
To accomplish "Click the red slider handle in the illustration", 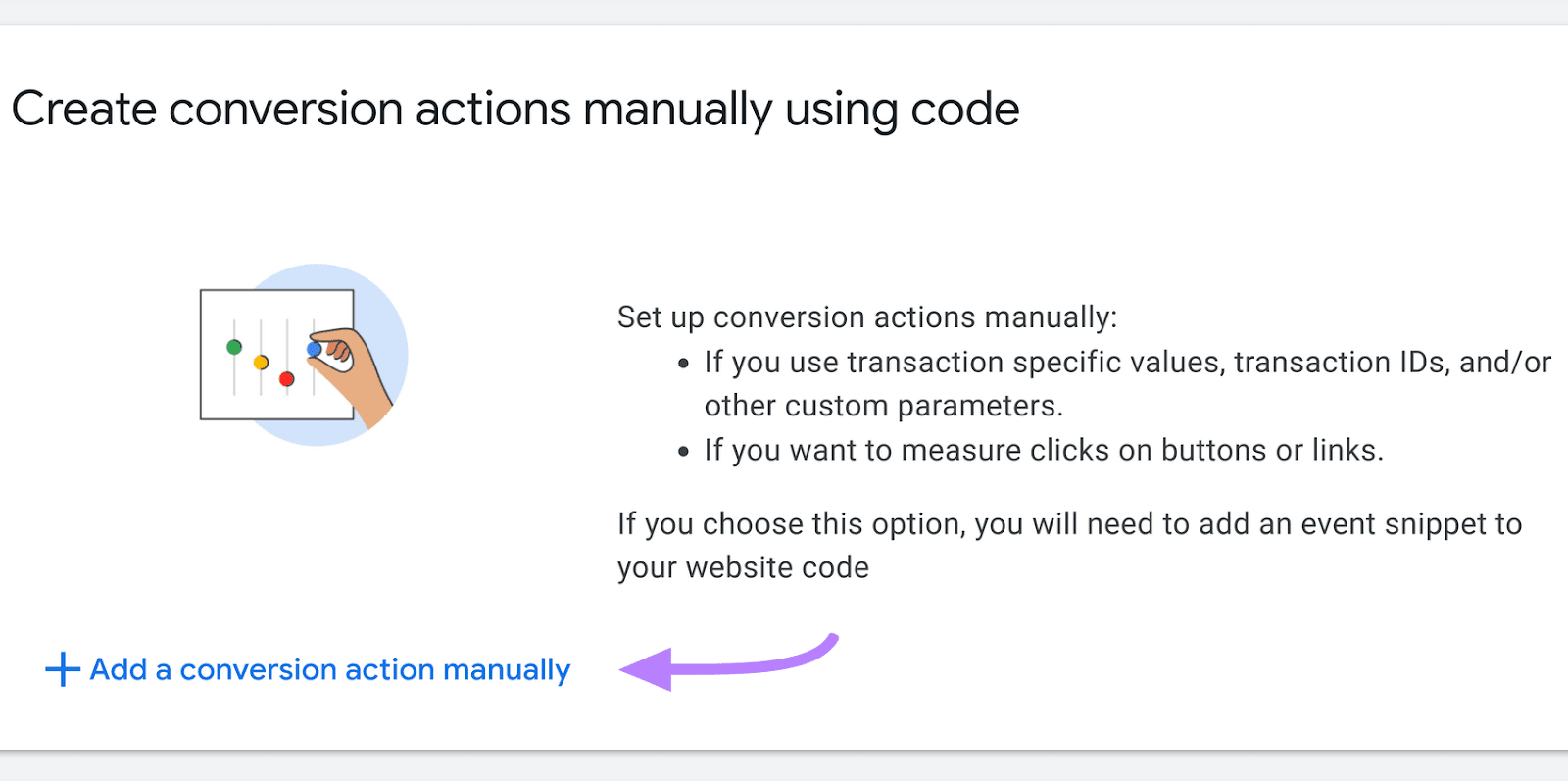I will click(286, 379).
